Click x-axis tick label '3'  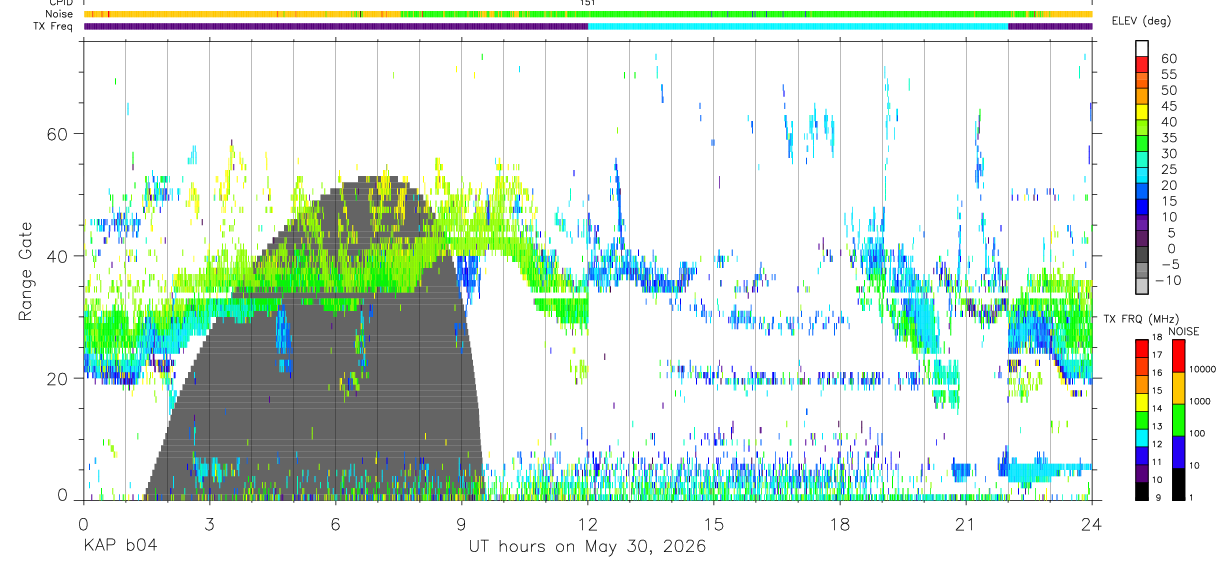pos(209,525)
